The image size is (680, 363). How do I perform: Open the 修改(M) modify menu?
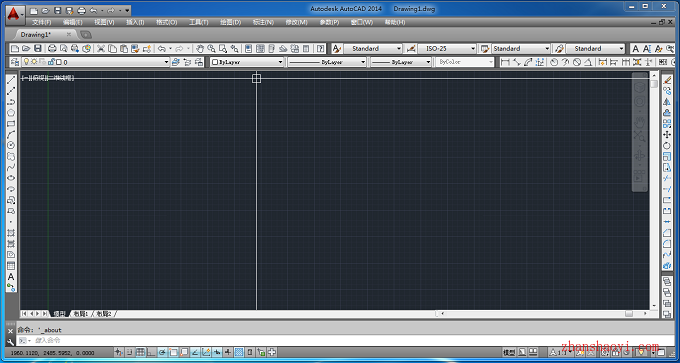pos(296,22)
